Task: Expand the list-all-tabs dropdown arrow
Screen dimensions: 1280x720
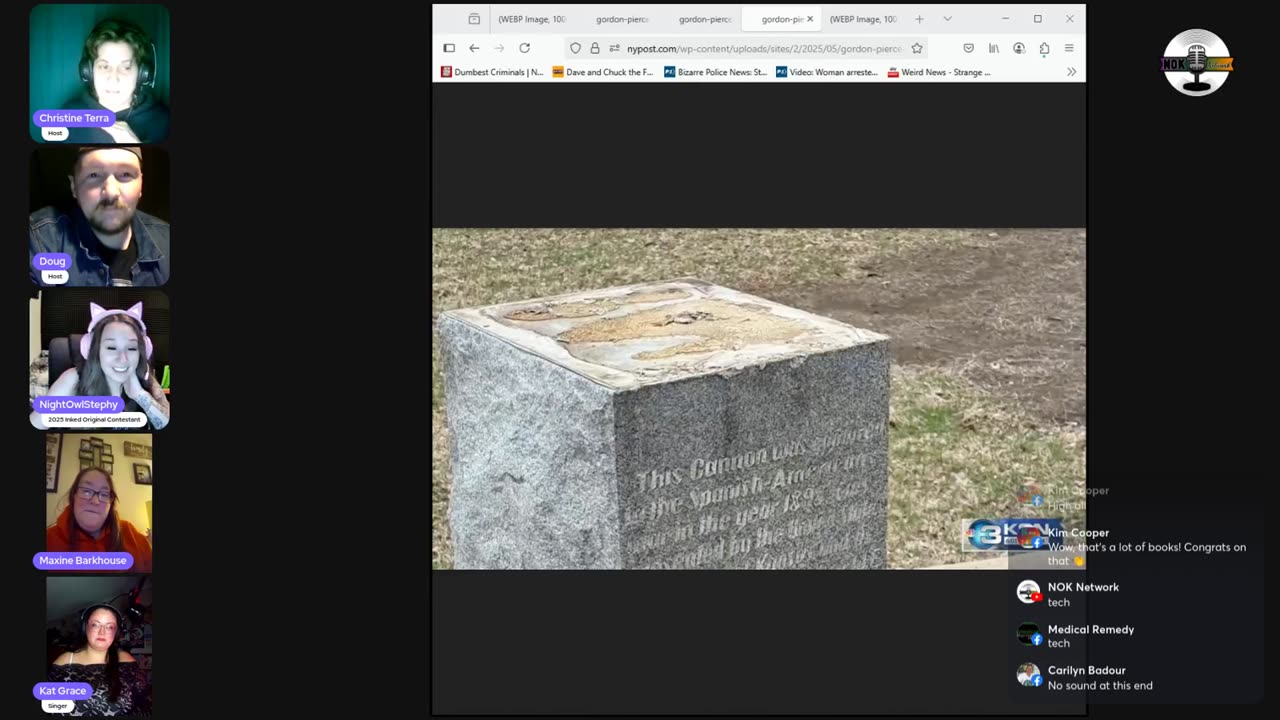Action: coord(947,19)
